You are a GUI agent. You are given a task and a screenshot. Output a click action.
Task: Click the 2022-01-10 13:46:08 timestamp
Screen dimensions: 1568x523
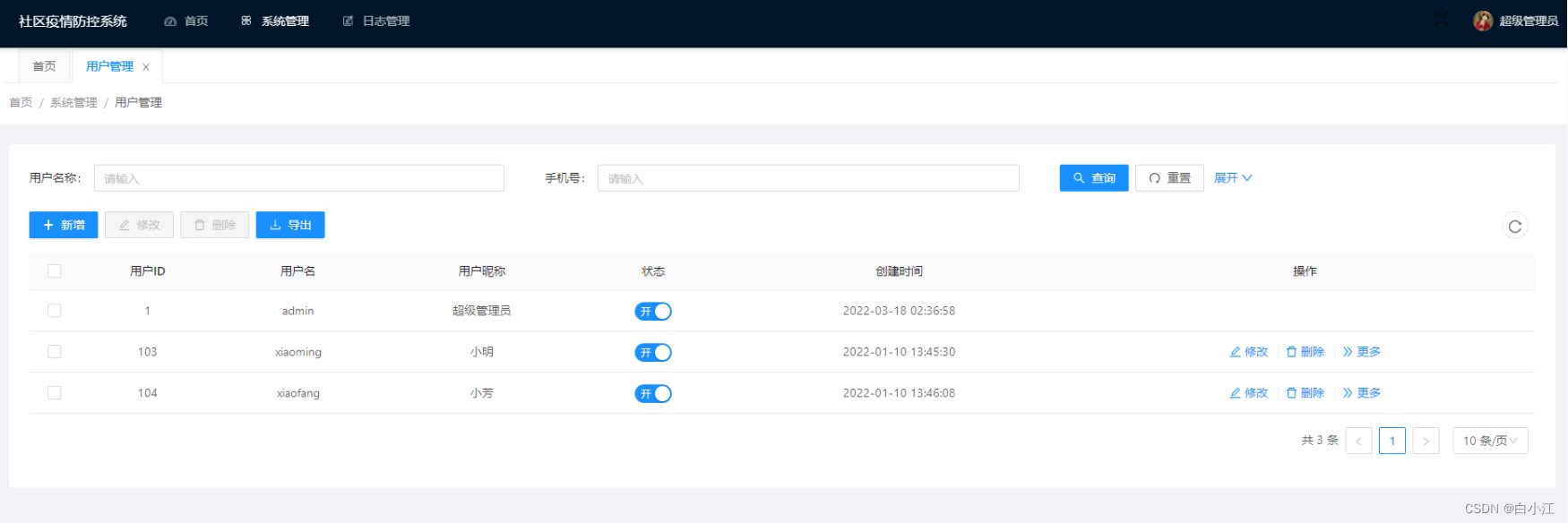coord(900,393)
